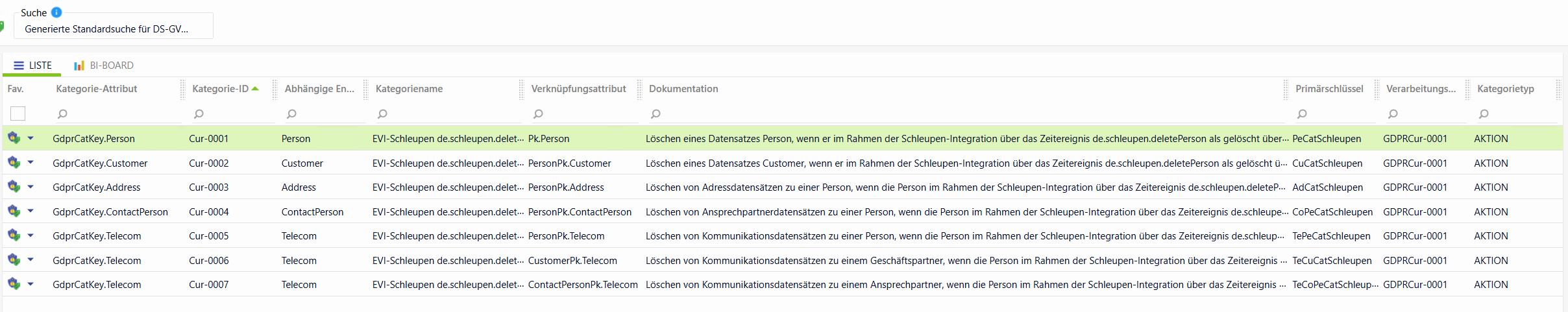This screenshot has width=1568, height=312.
Task: Click filter search icon under Abhängige En...
Action: tap(291, 114)
